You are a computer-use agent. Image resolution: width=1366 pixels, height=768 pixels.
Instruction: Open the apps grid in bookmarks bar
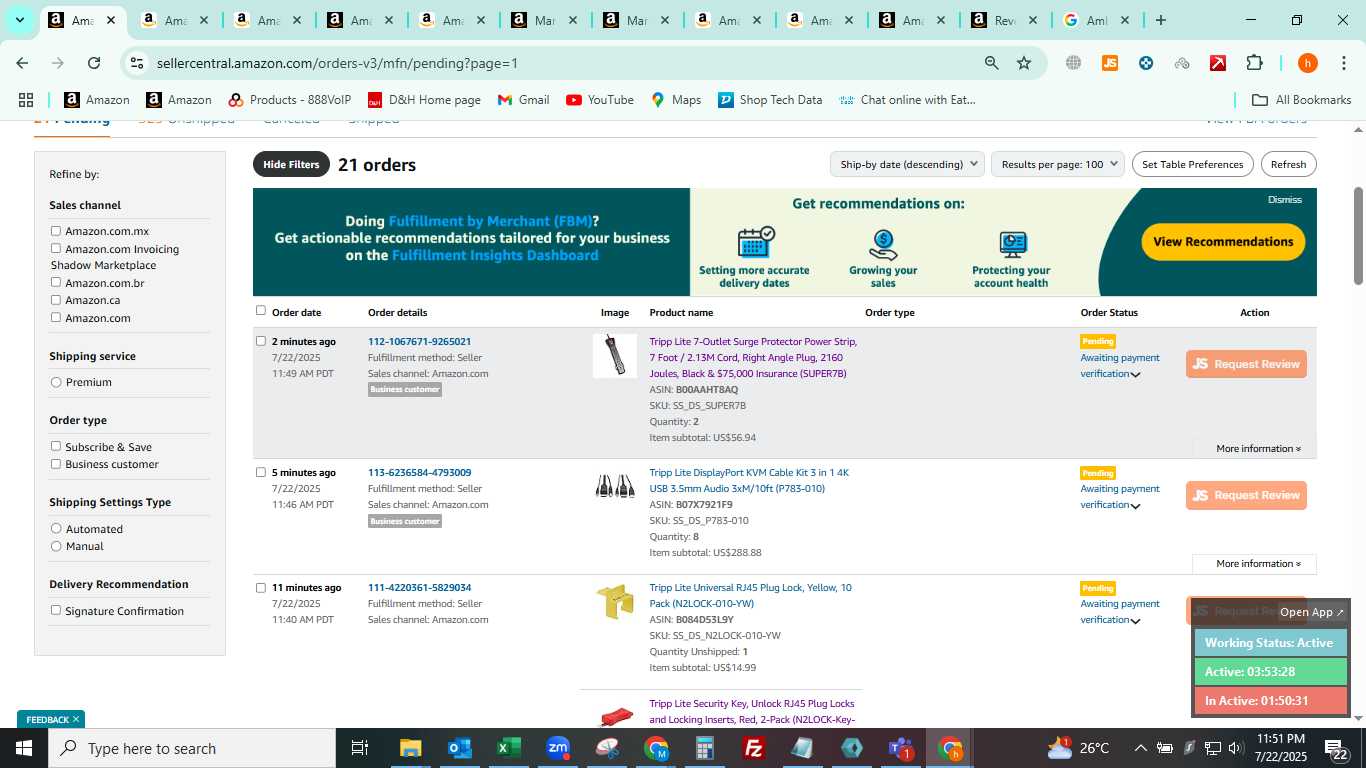[x=26, y=100]
